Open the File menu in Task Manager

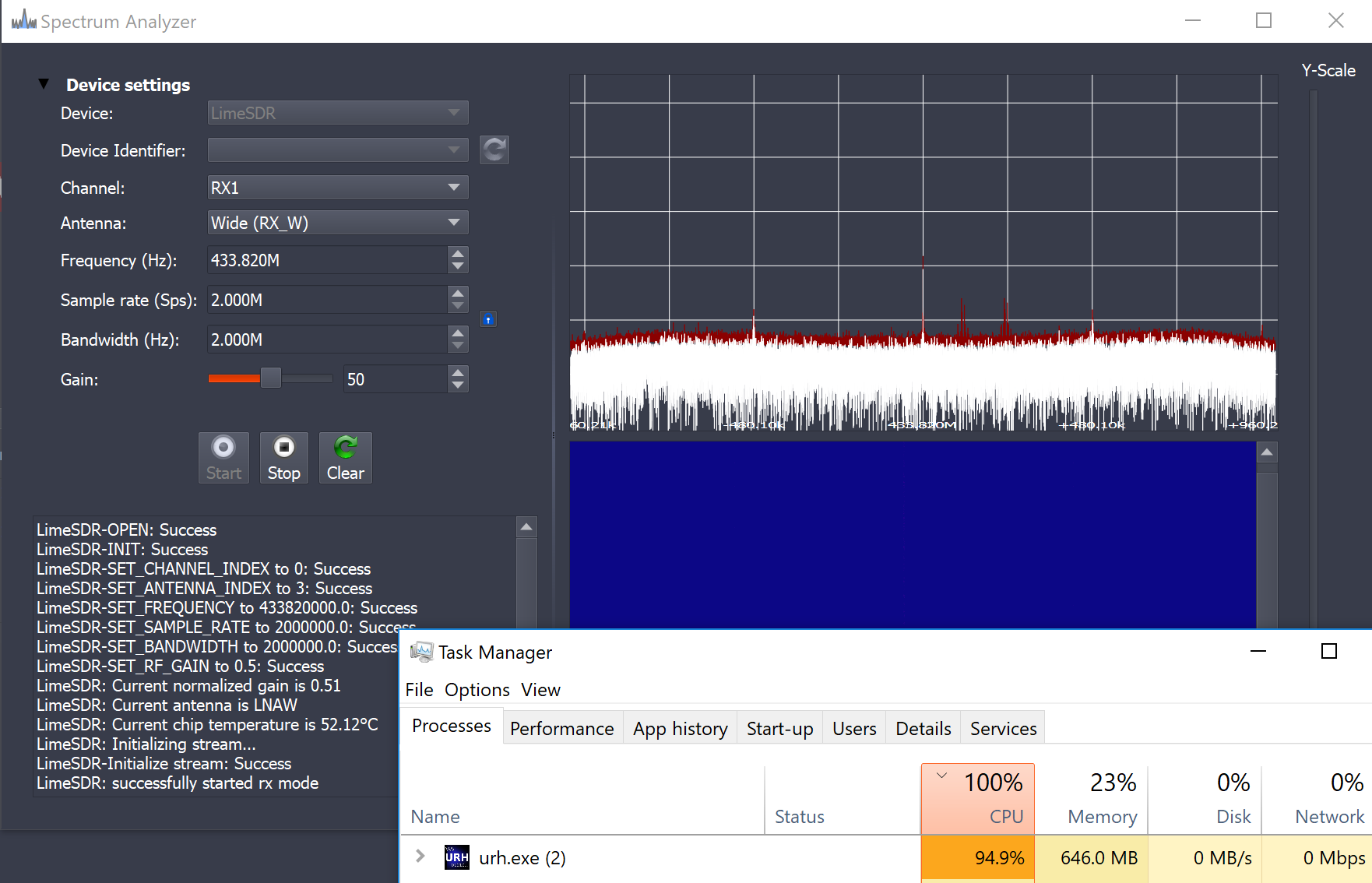click(419, 690)
